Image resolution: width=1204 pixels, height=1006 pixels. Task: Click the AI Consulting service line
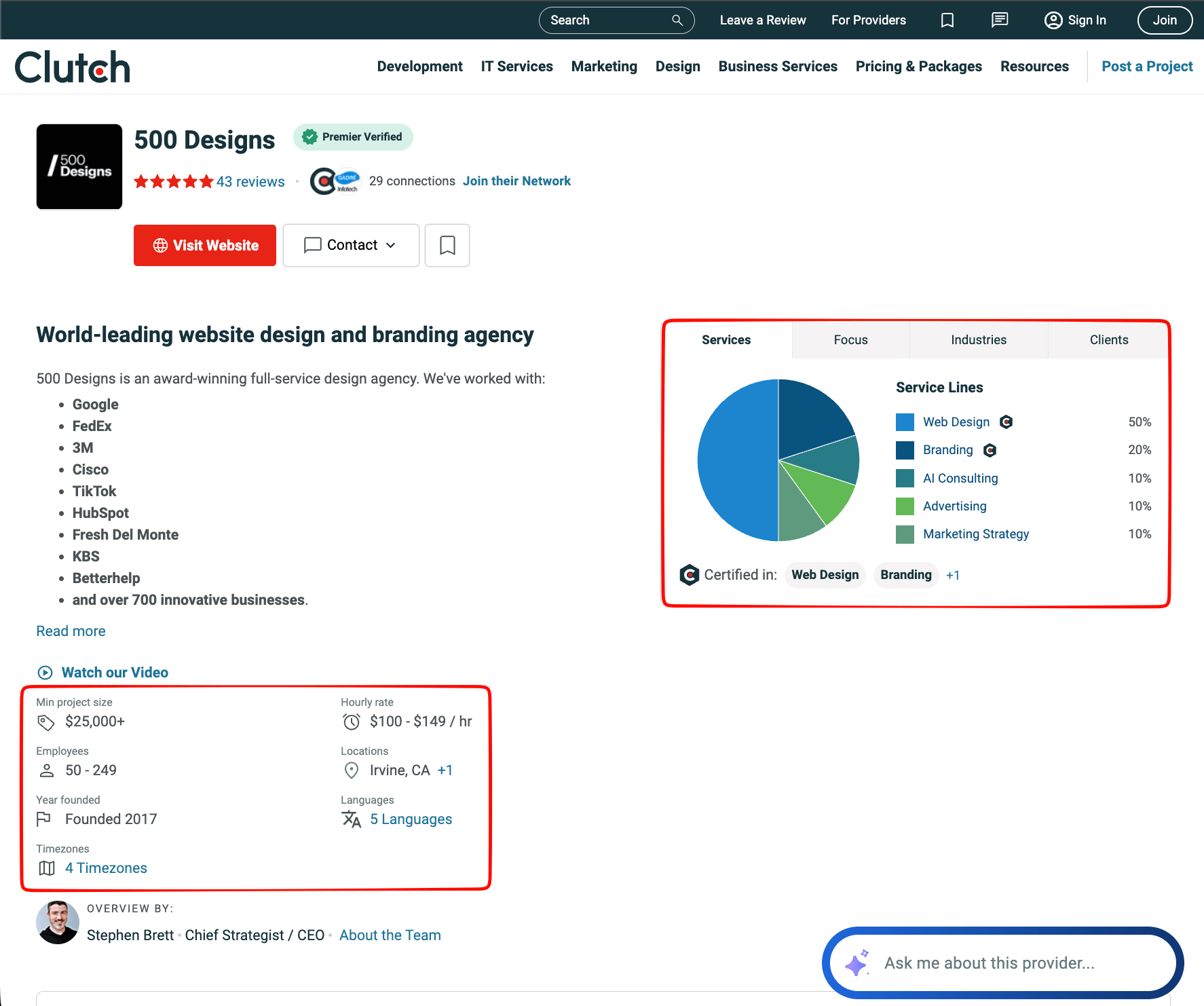coord(960,479)
